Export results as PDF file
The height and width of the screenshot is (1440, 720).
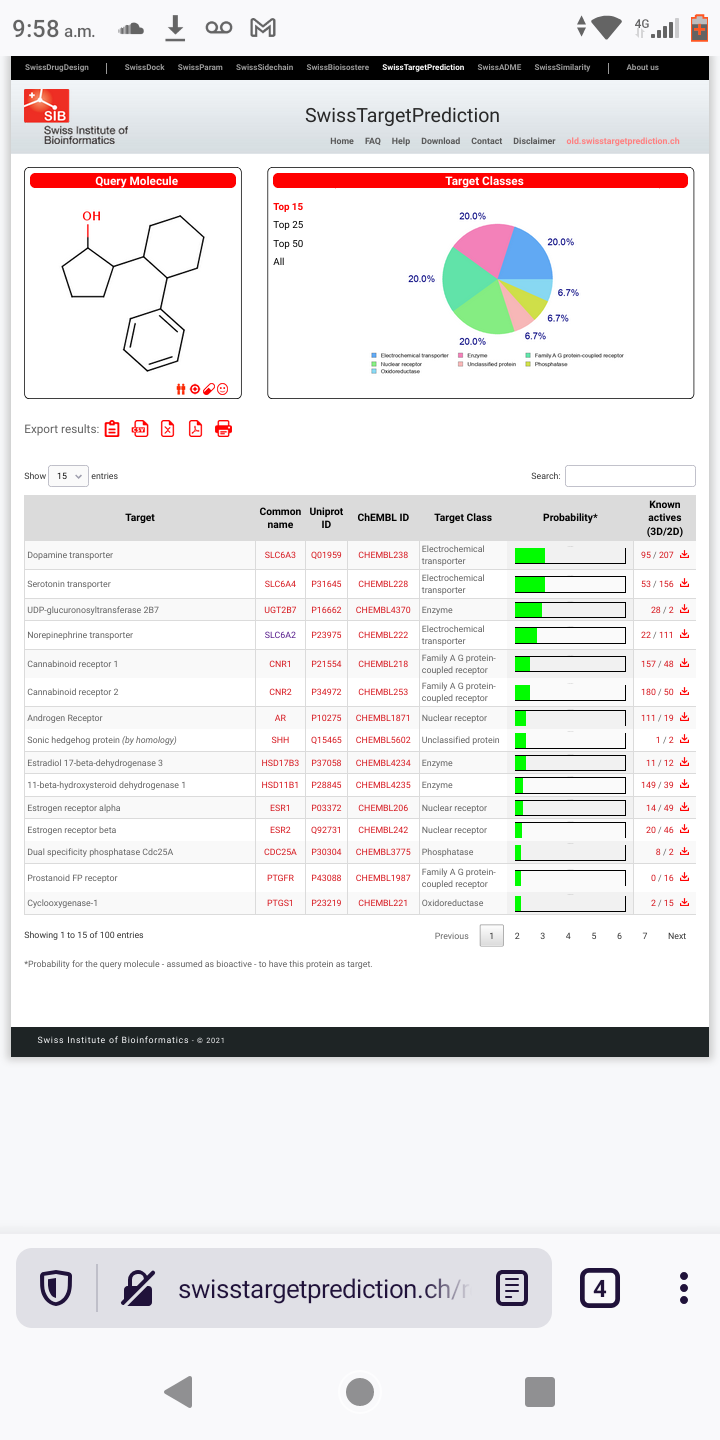pyautogui.click(x=196, y=429)
